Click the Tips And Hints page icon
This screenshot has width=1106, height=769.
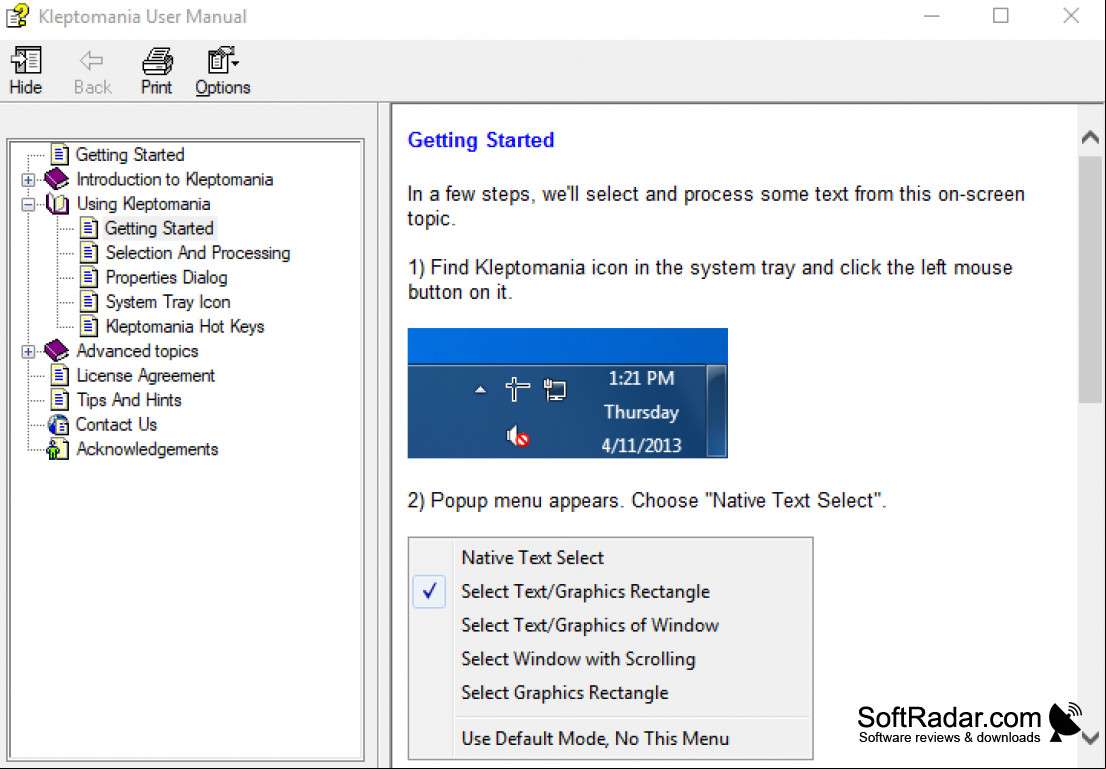pyautogui.click(x=60, y=400)
